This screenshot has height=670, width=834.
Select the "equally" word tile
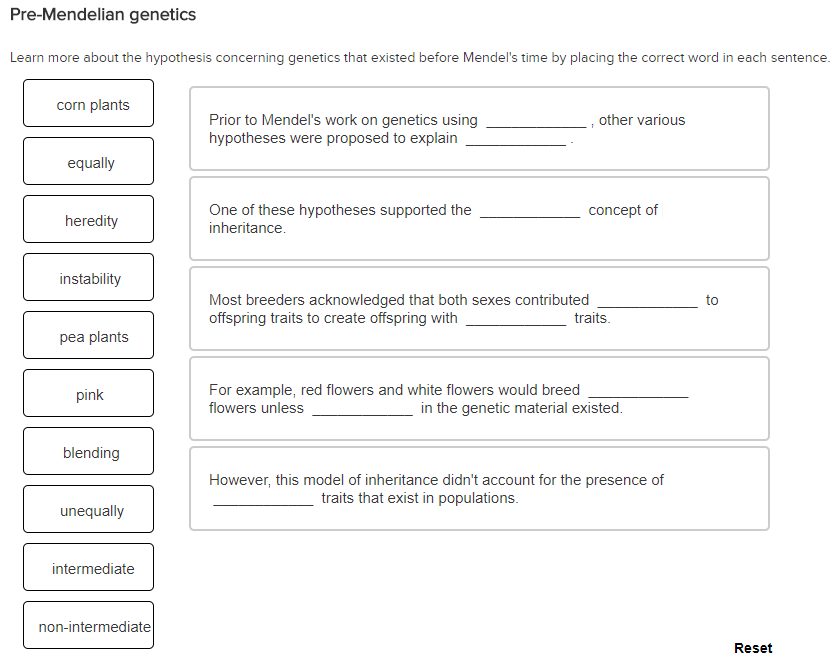88,161
